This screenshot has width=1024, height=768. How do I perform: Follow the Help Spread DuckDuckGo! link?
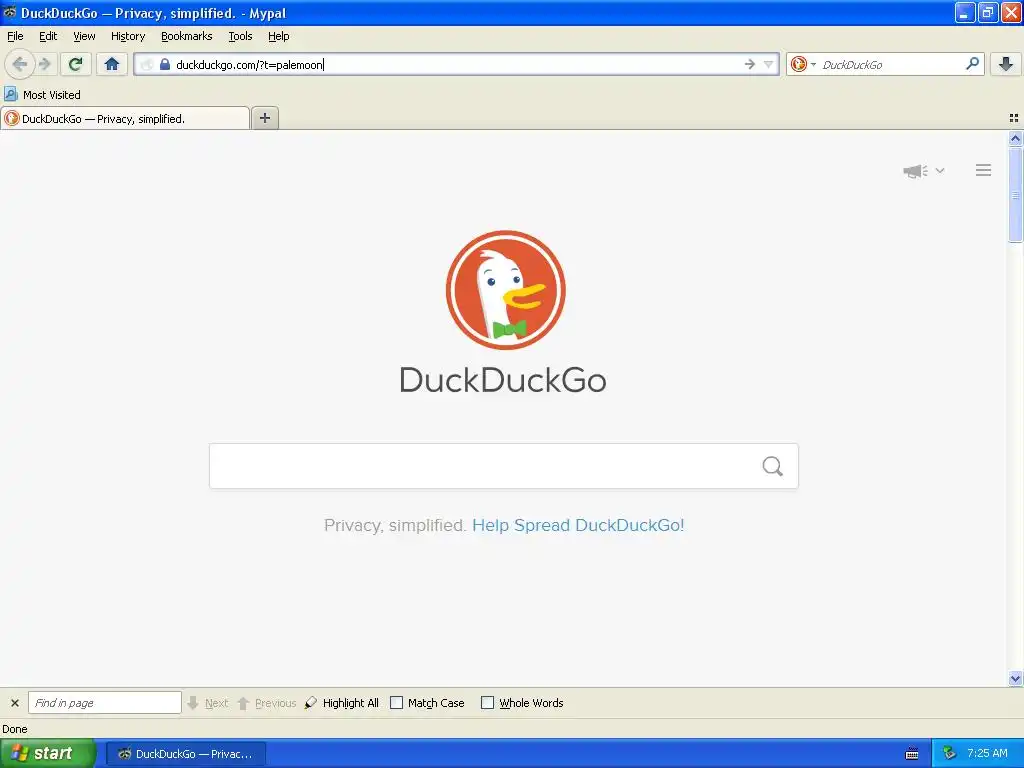pos(578,525)
